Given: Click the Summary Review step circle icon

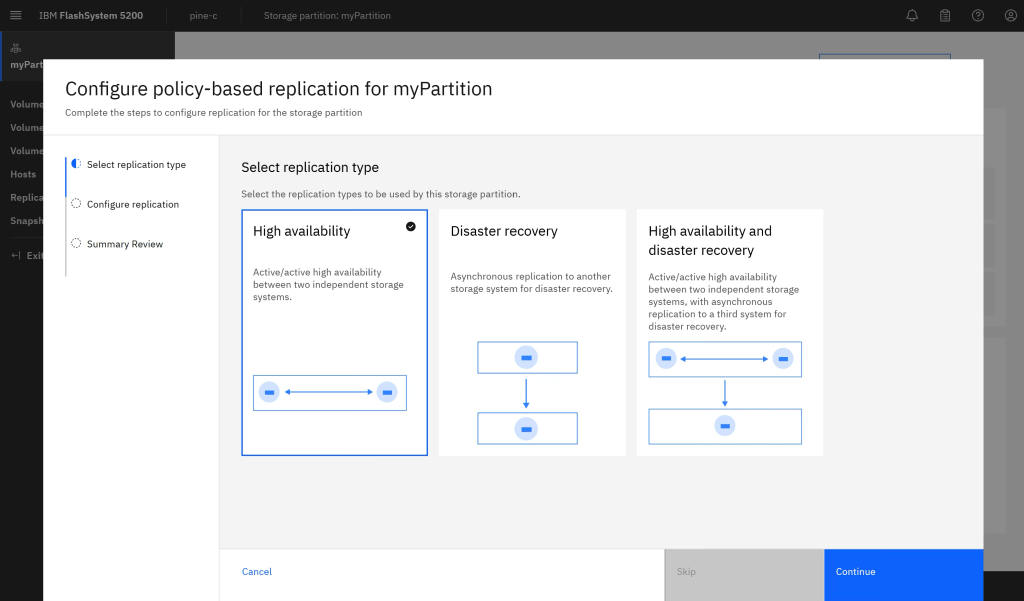Looking at the screenshot, I should (76, 243).
